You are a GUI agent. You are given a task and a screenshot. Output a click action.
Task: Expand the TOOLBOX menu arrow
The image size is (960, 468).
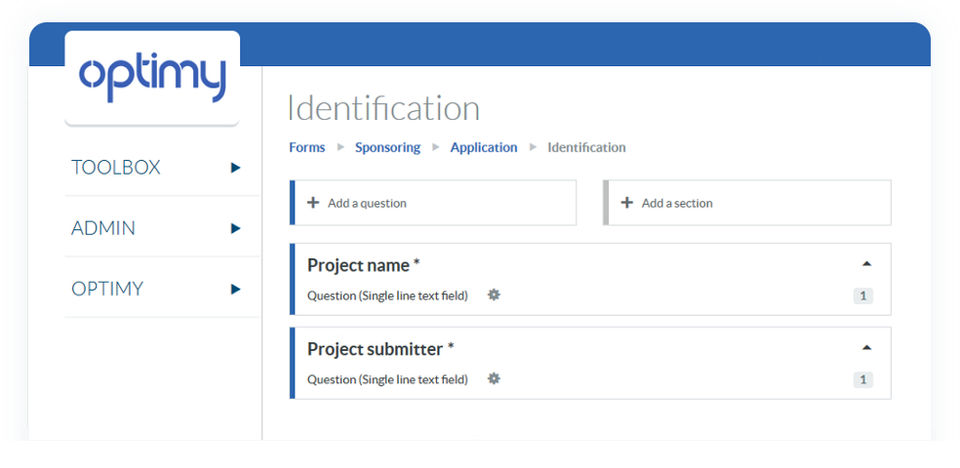point(236,168)
